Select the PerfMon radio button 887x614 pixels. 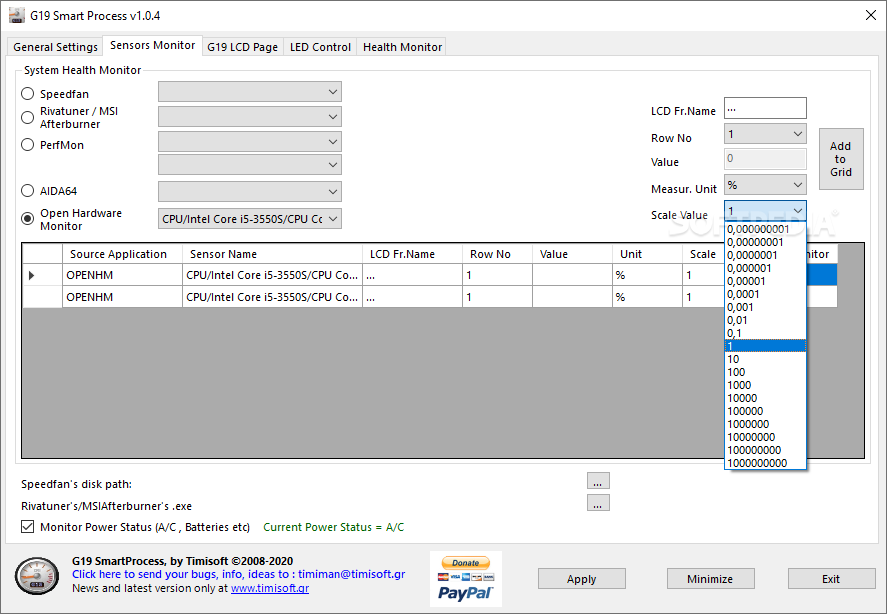27,145
